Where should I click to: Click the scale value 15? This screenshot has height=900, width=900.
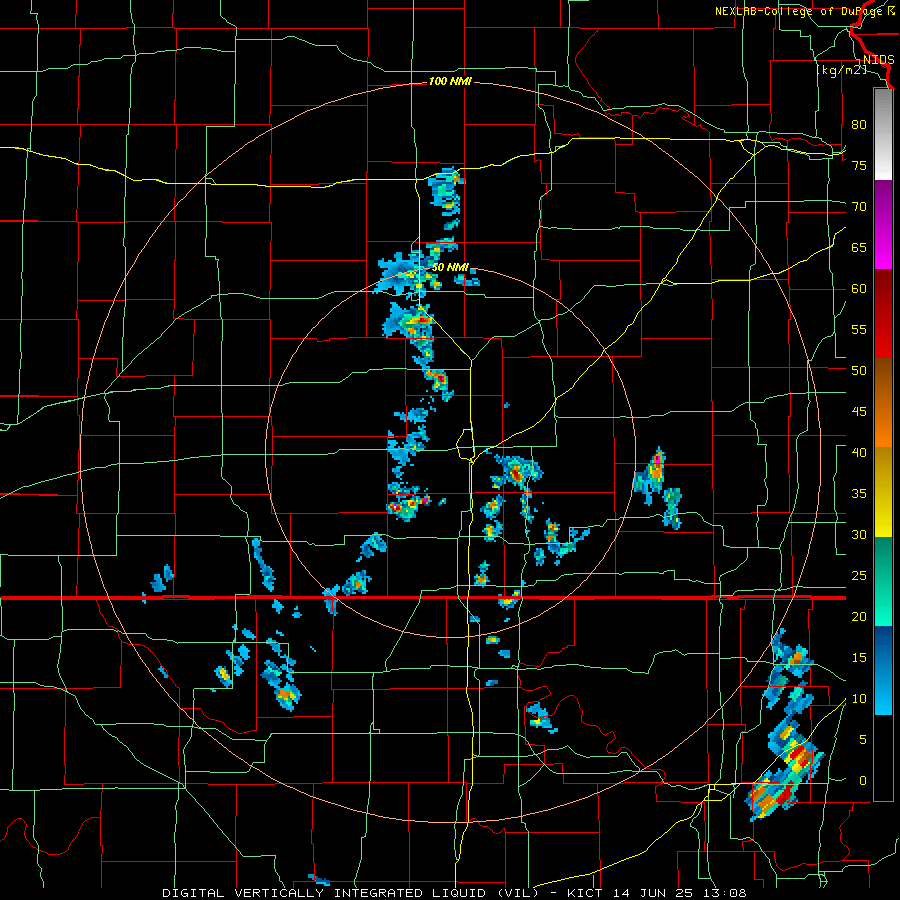(859, 658)
